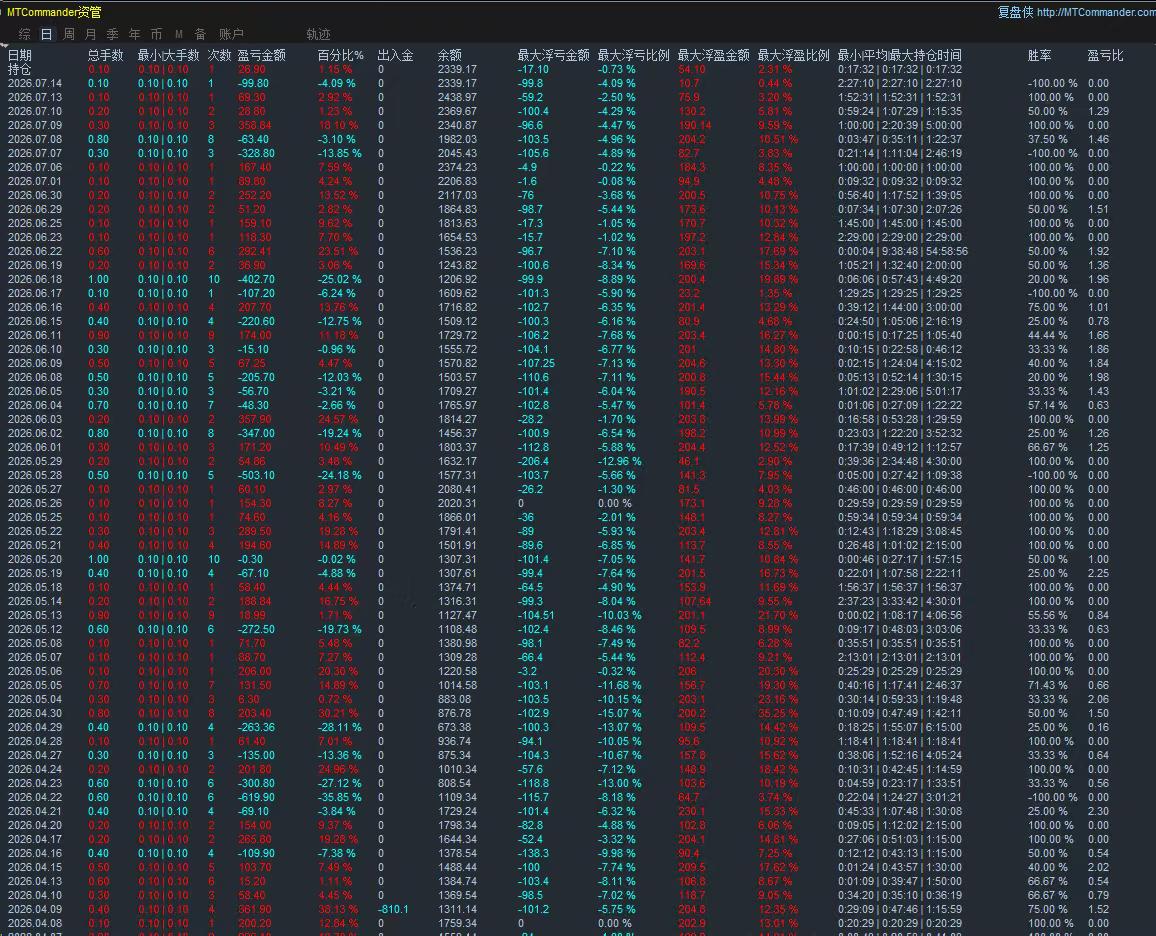The width and height of the screenshot is (1156, 936).
Task: Click the 2.30 profit/loss ratio cell
Action: point(1098,811)
